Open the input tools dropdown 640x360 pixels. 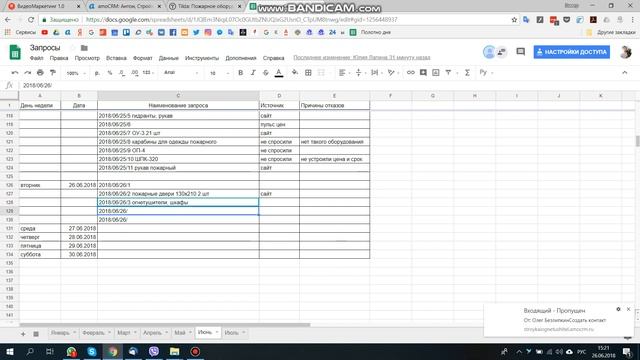click(486, 73)
